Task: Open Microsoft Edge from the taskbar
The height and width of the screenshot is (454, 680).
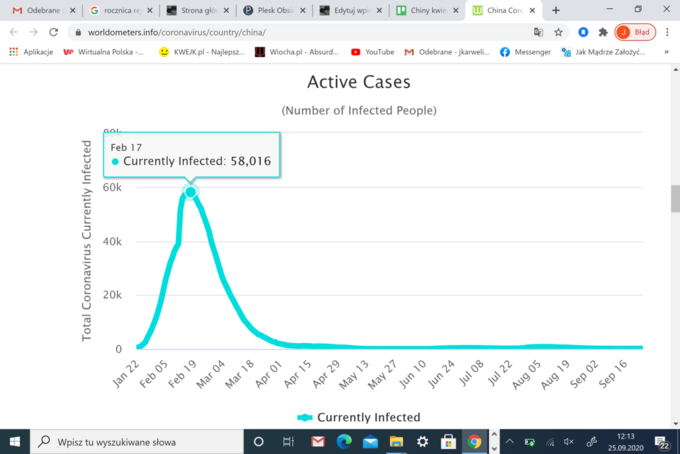Action: [x=343, y=441]
